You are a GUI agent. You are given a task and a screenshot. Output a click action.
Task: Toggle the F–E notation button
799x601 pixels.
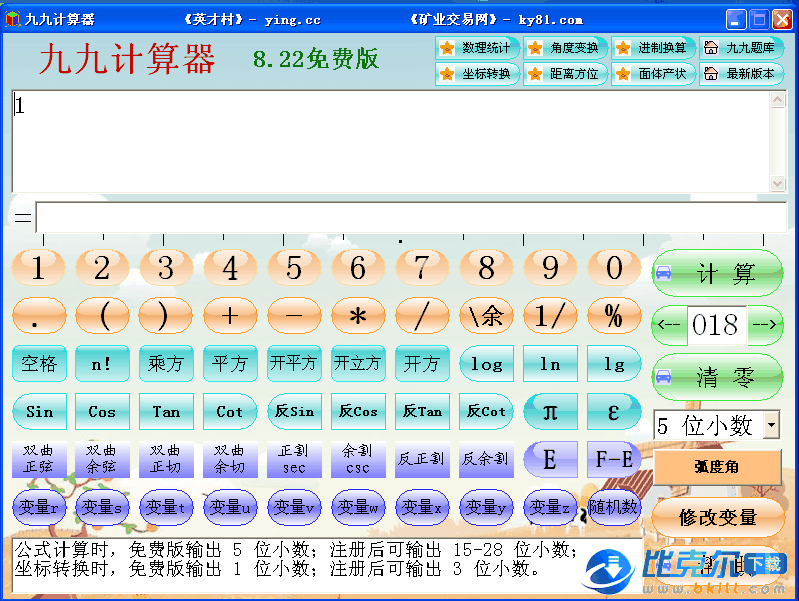[x=614, y=460]
